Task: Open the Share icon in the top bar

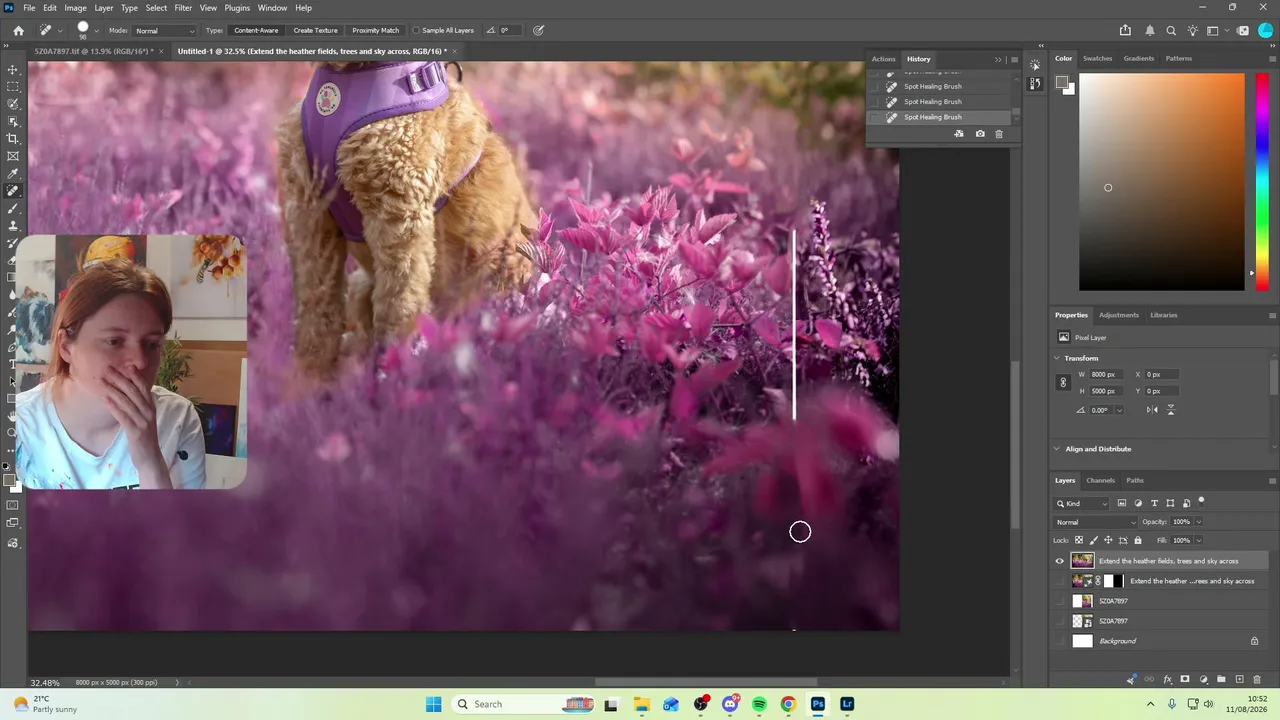Action: [x=1126, y=30]
